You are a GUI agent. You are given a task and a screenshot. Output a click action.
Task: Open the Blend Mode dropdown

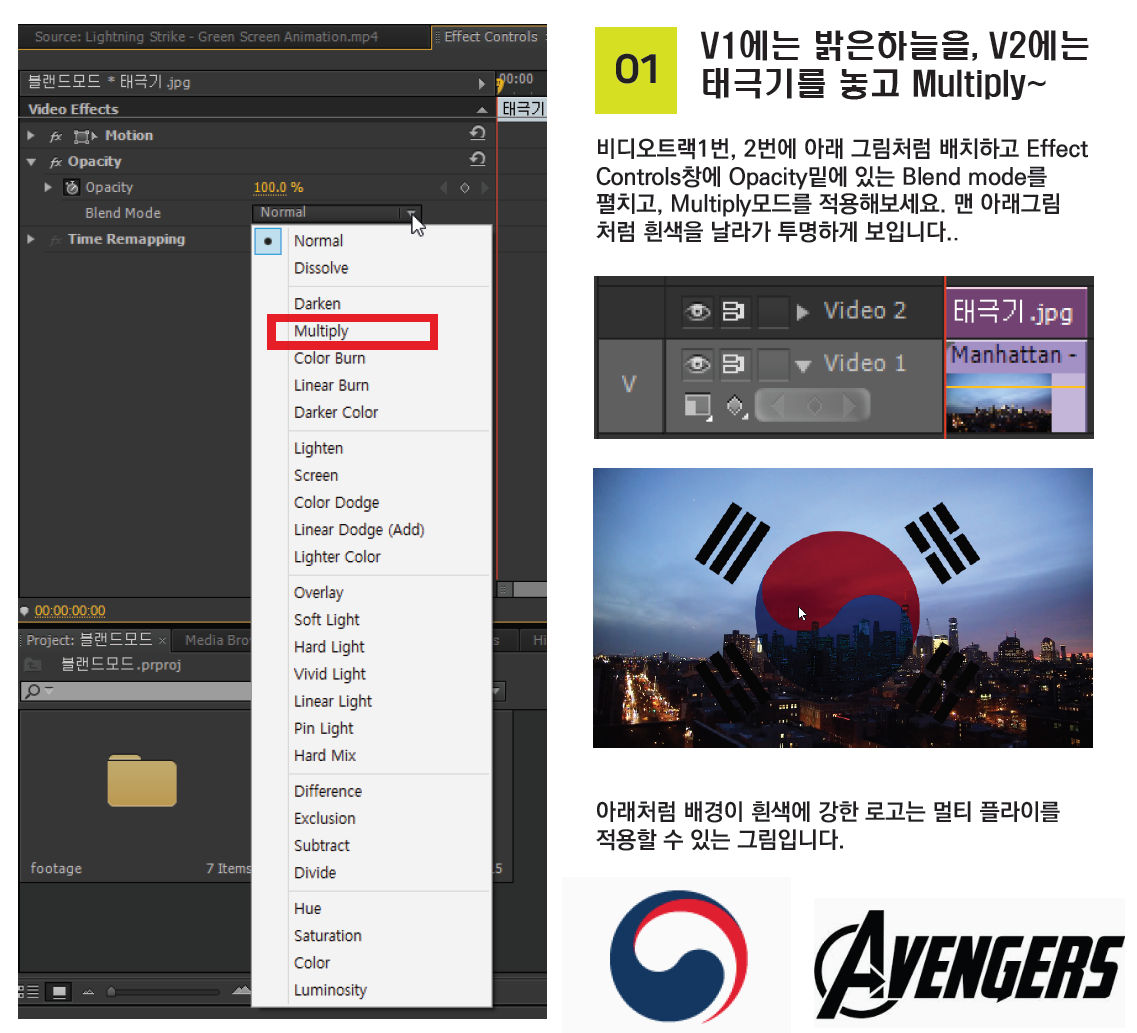pyautogui.click(x=336, y=212)
